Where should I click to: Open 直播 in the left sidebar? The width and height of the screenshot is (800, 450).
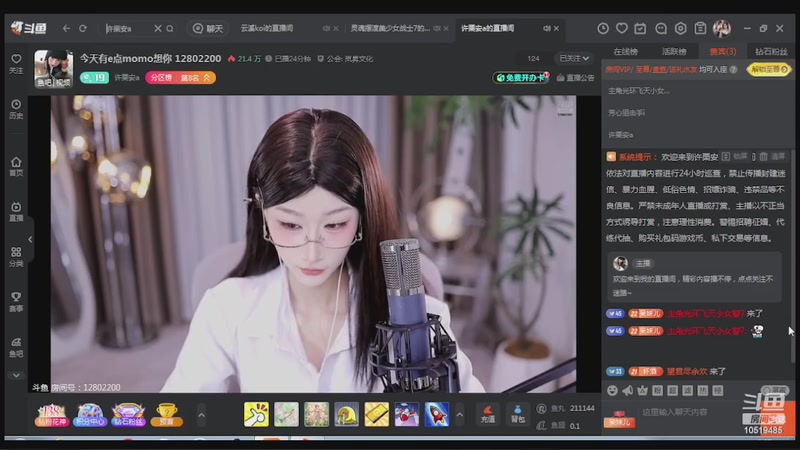[16, 212]
